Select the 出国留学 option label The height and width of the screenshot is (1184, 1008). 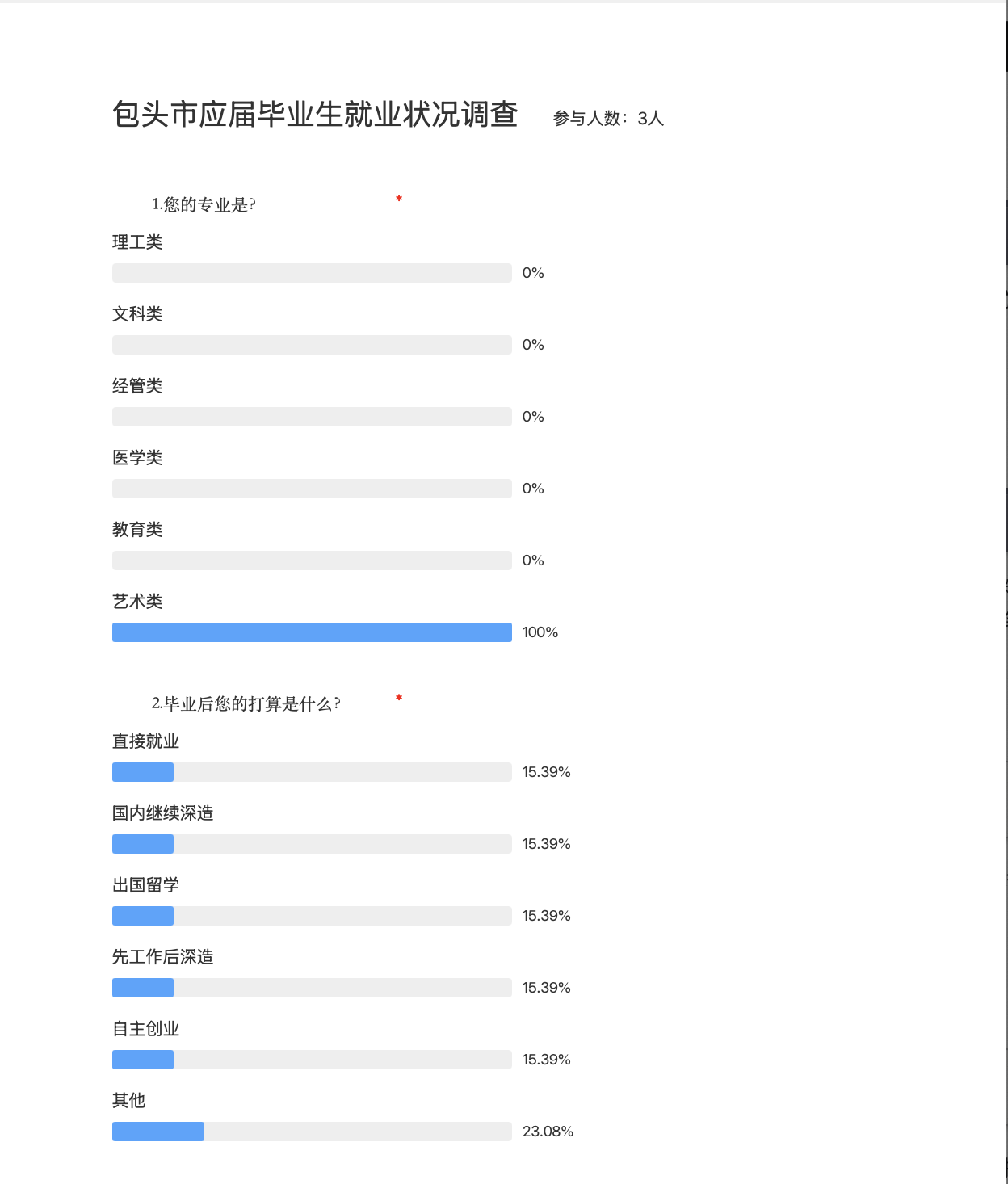pyautogui.click(x=145, y=885)
